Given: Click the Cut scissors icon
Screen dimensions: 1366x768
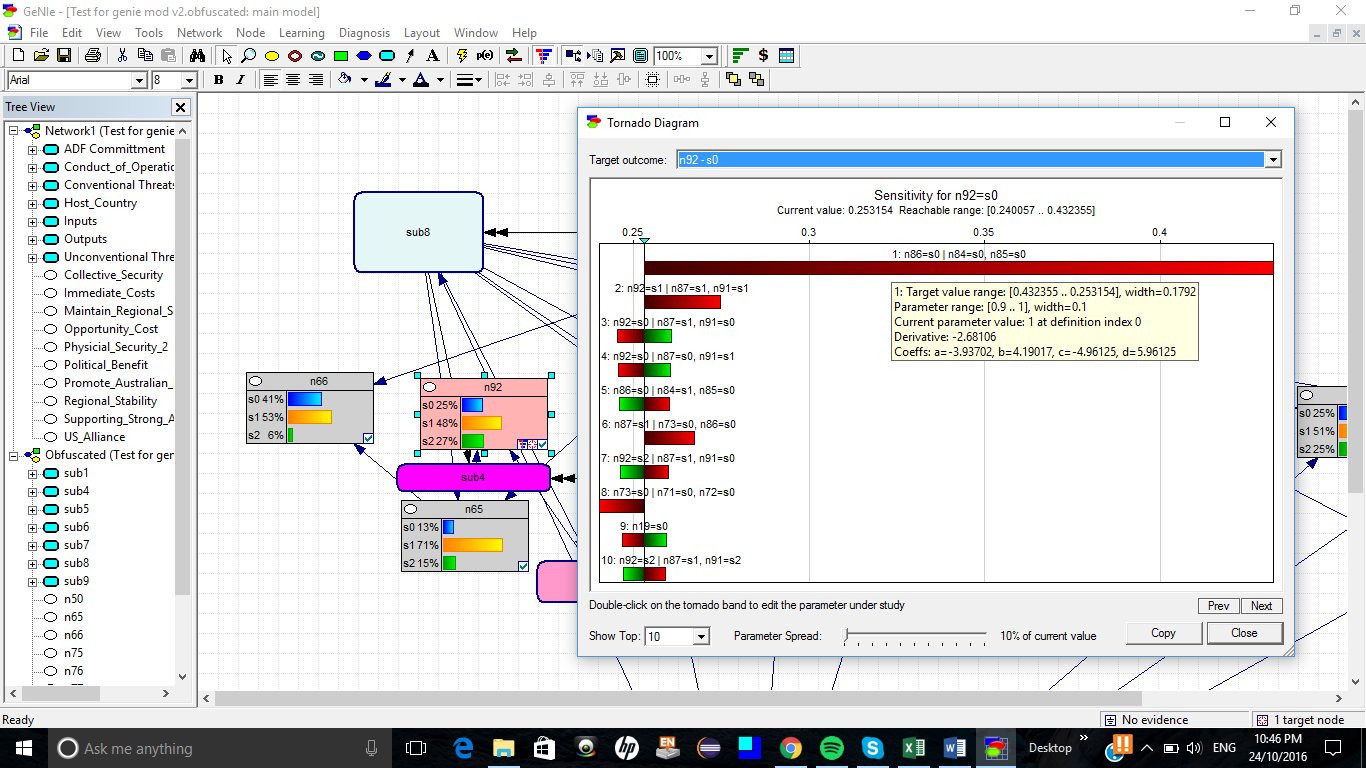Looking at the screenshot, I should [123, 56].
